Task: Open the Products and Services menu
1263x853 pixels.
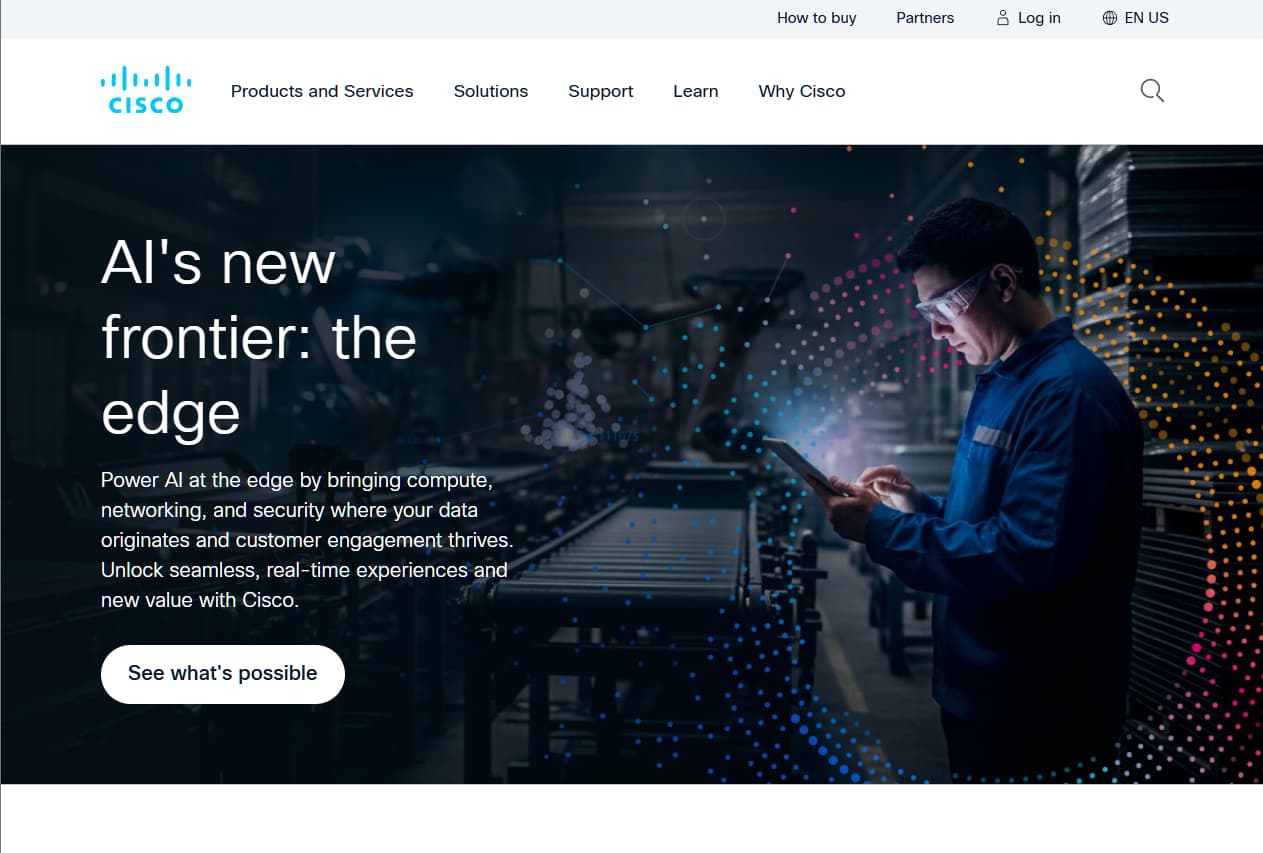Action: (322, 91)
